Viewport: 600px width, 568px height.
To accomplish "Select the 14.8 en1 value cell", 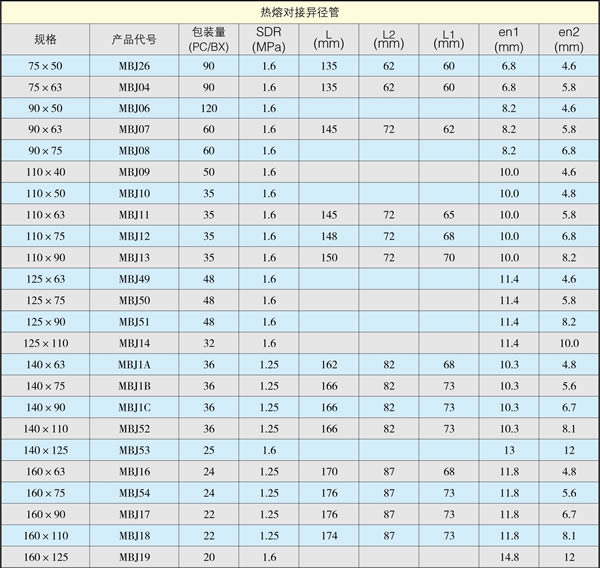I will [x=509, y=556].
